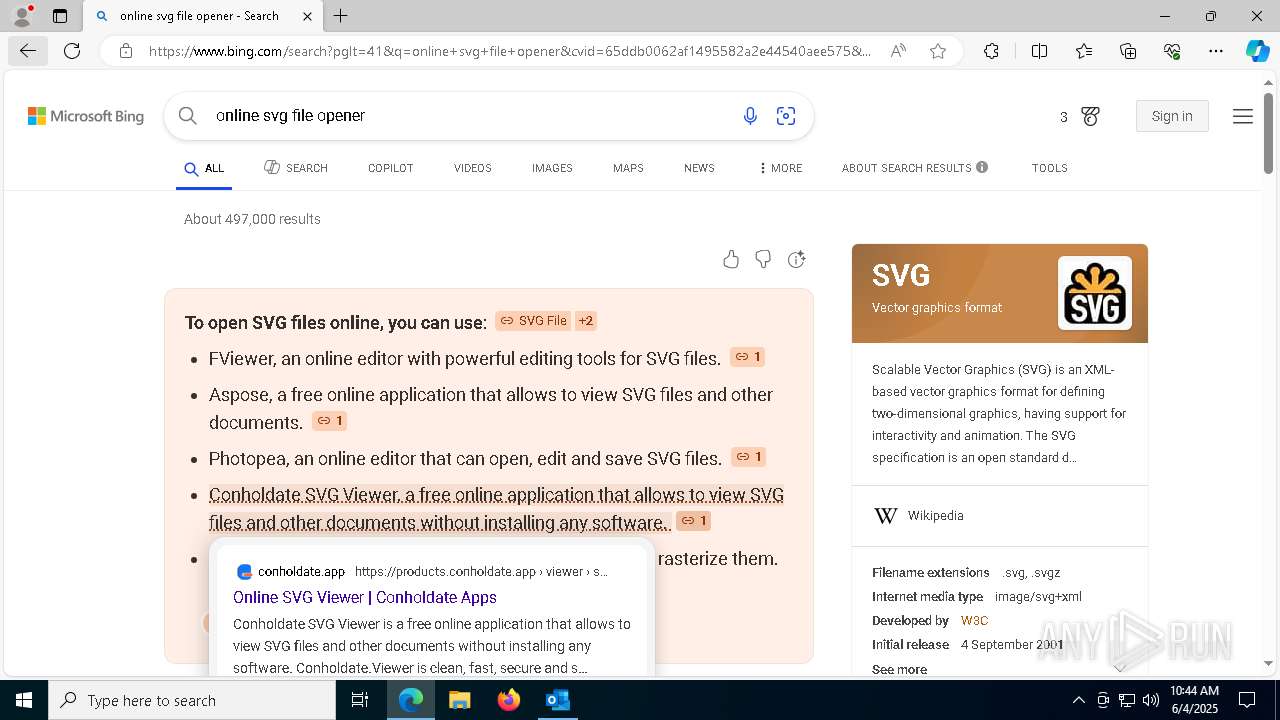1280x720 pixels.
Task: Click the browser Back arrow
Action: [x=27, y=51]
